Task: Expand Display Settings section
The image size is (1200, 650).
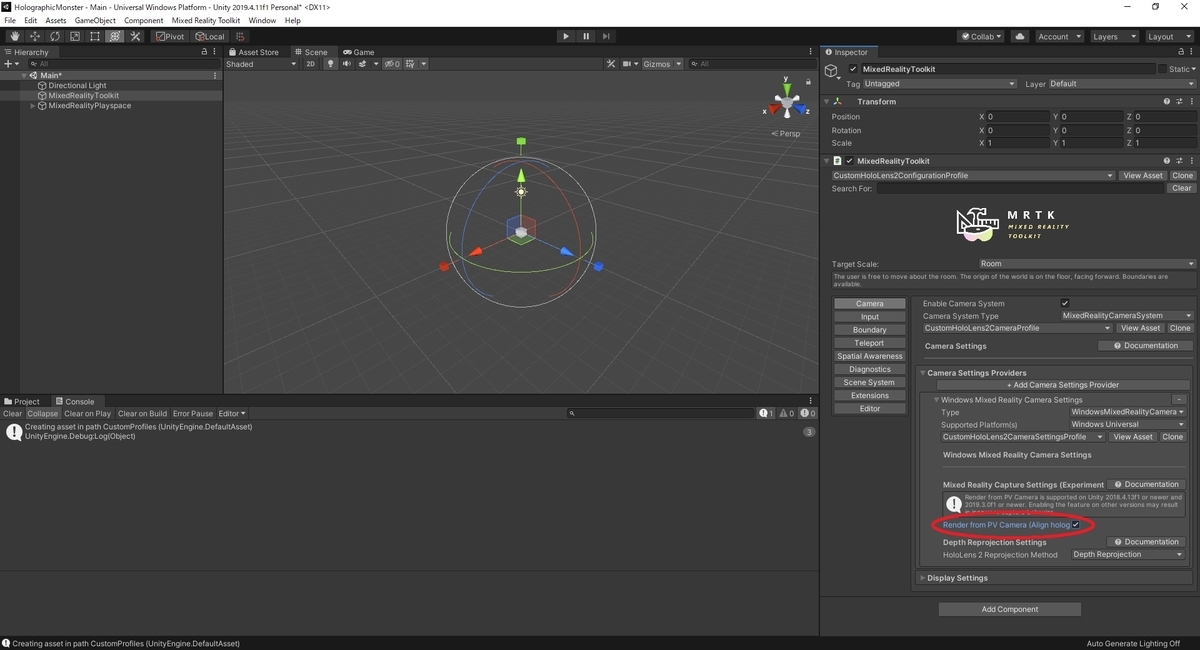Action: click(922, 578)
